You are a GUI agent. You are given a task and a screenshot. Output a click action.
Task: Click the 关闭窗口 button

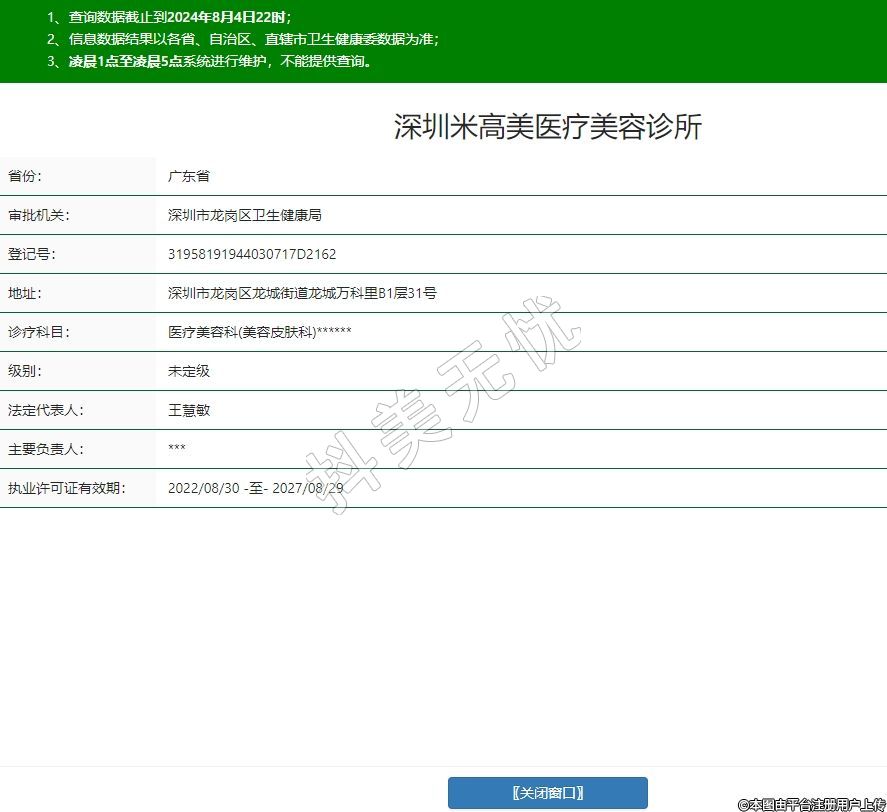547,793
